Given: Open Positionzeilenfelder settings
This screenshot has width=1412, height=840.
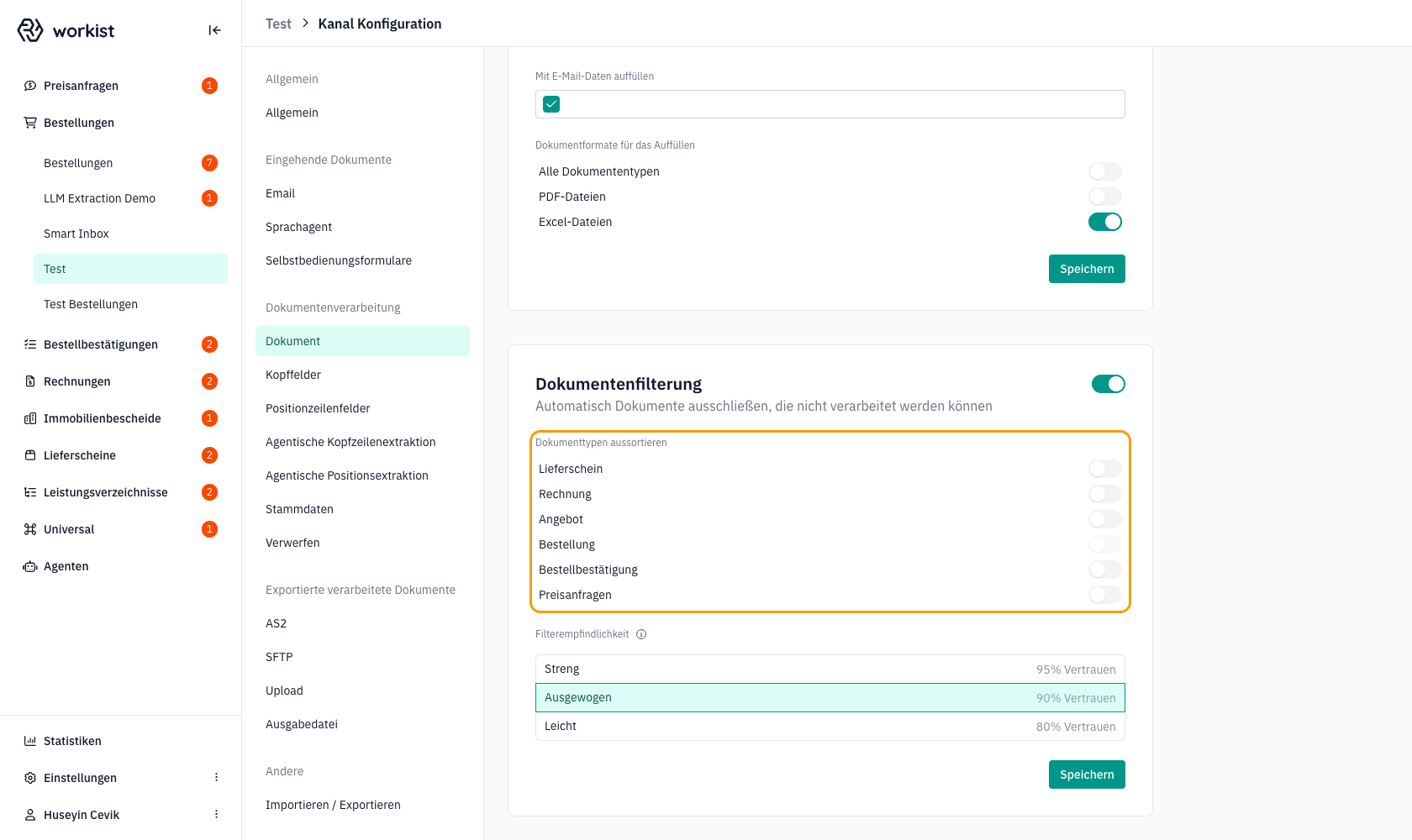Looking at the screenshot, I should click(362, 408).
